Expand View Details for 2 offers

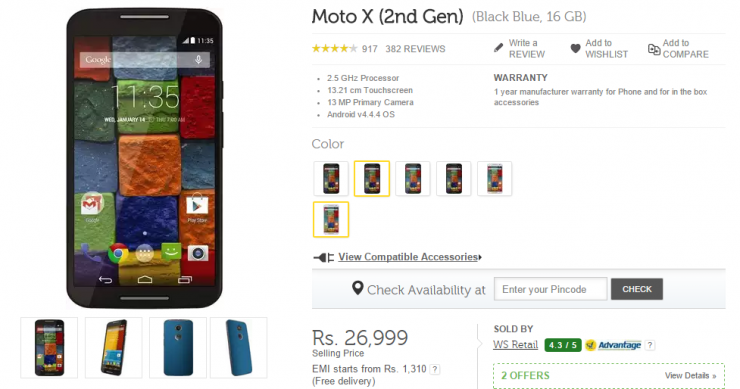tap(690, 376)
